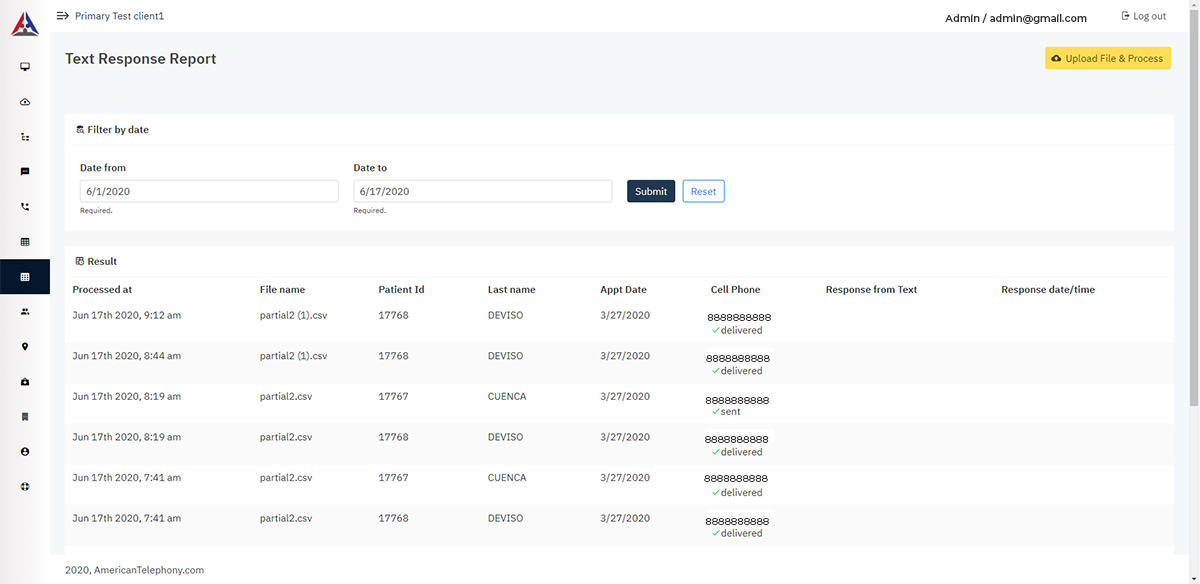The width and height of the screenshot is (1200, 584).
Task: Open the lifebuoy support sidebar icon
Action: (x=25, y=487)
